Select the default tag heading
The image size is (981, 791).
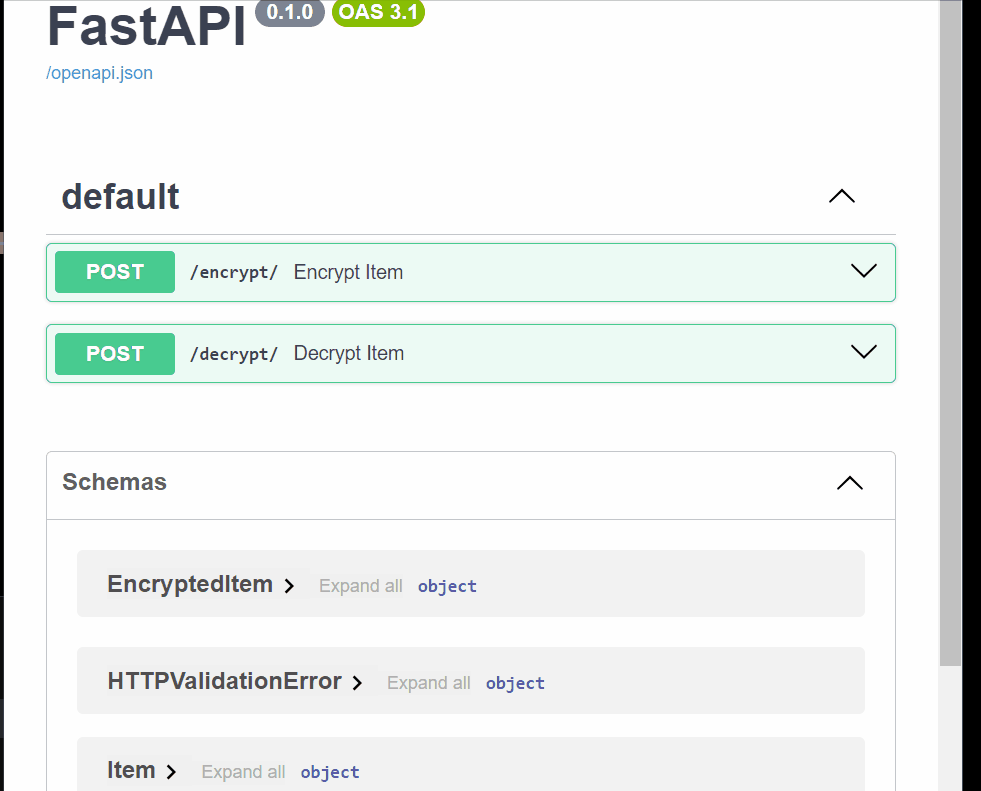(x=121, y=197)
